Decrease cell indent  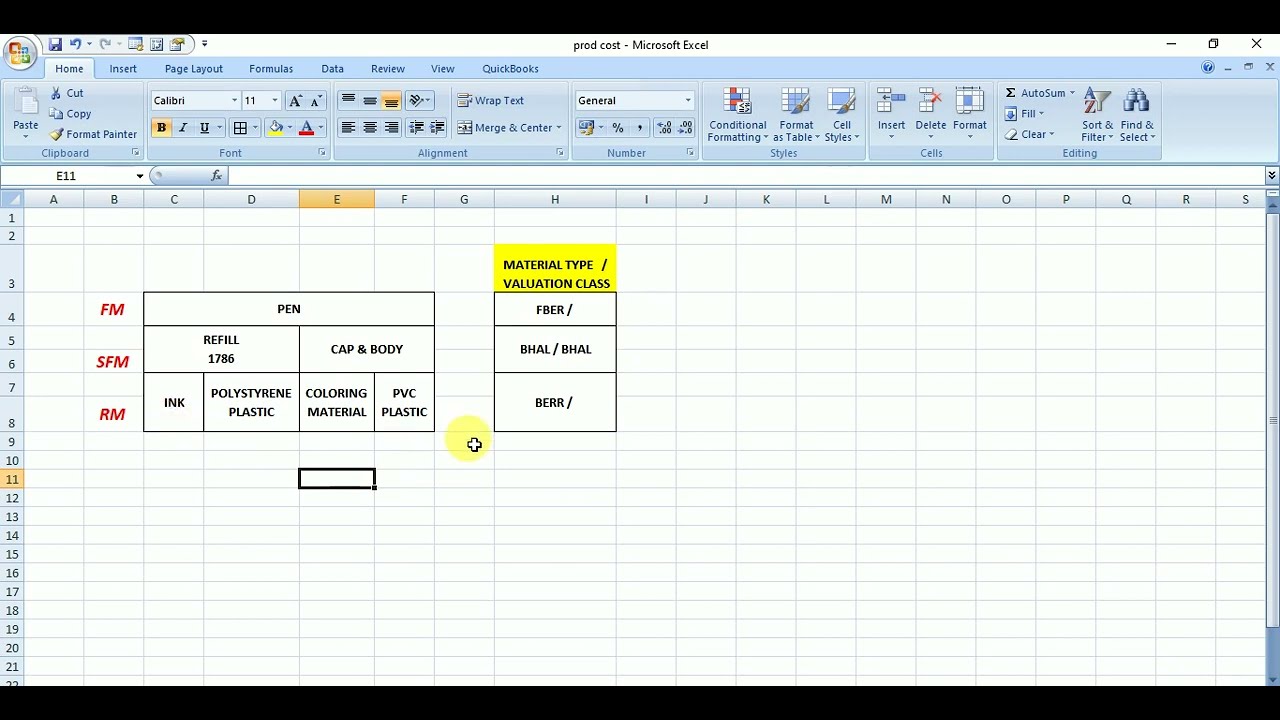416,128
